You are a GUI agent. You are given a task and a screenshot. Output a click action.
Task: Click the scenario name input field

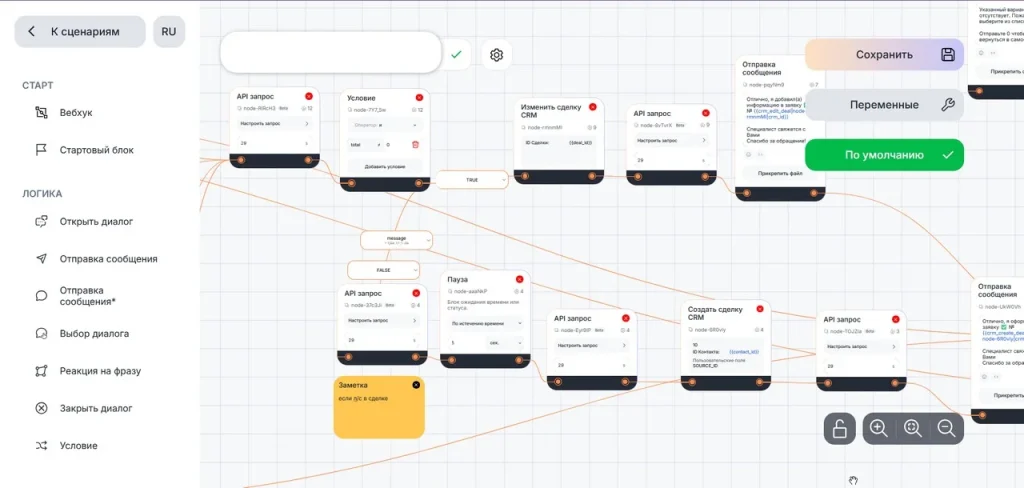[x=330, y=53]
